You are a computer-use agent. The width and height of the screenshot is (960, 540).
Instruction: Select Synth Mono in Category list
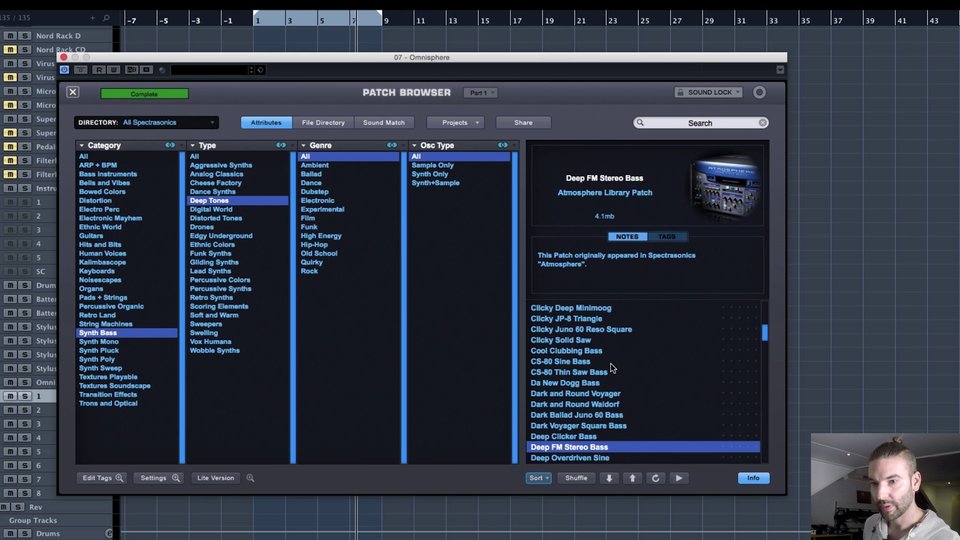click(x=99, y=342)
